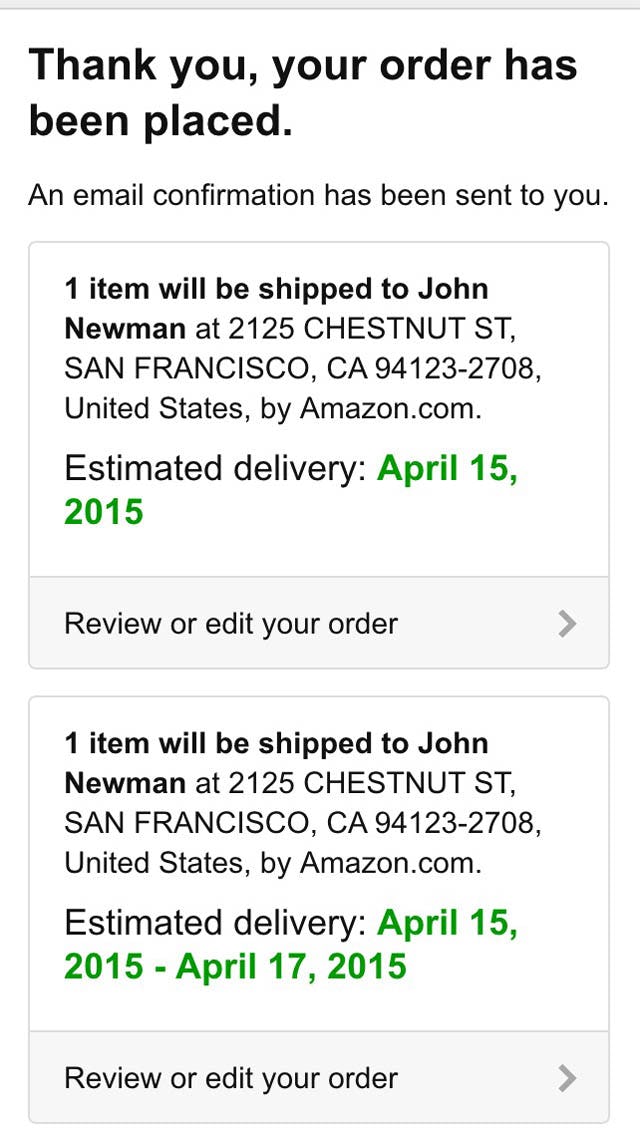The image size is (640, 1136).
Task: Click "SAN FRANCISCO, CA 94123-2708" in the second card
Action: (302, 823)
